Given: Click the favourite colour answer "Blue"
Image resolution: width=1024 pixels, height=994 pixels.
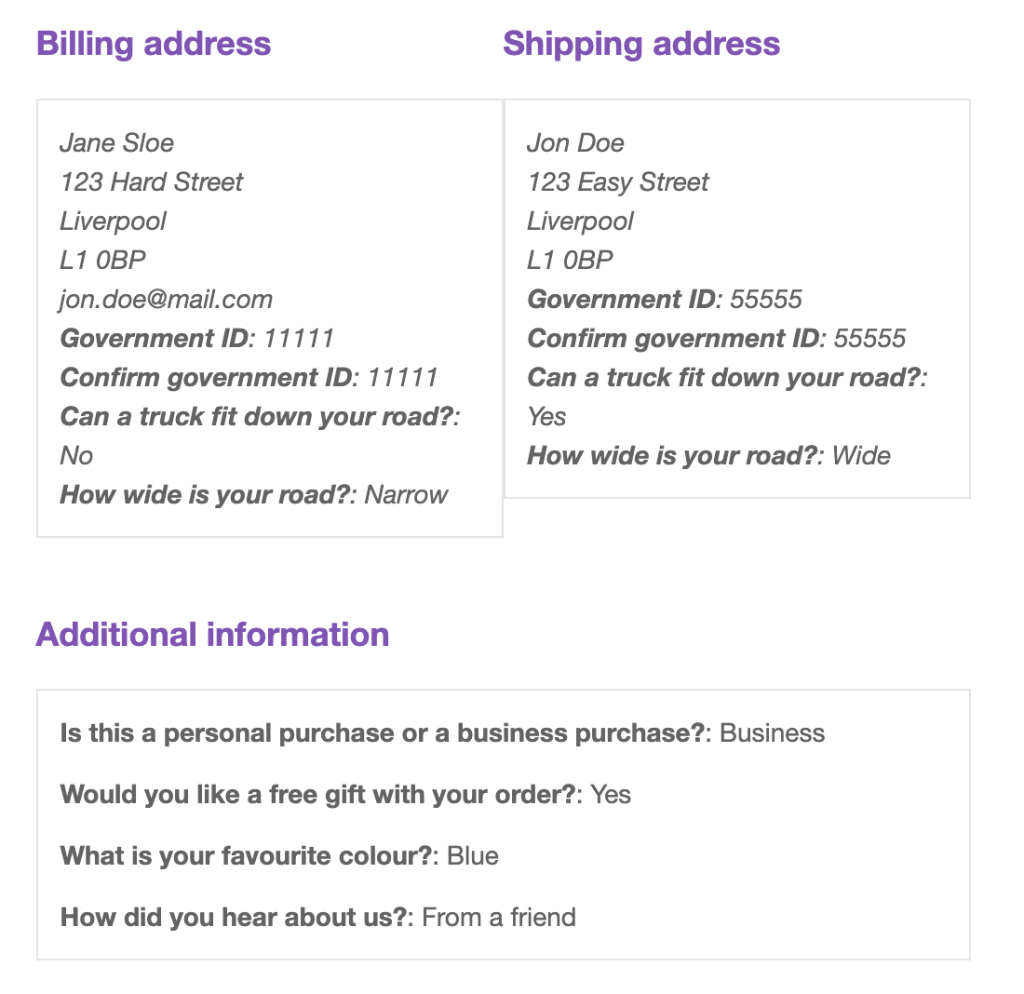Looking at the screenshot, I should [x=472, y=856].
